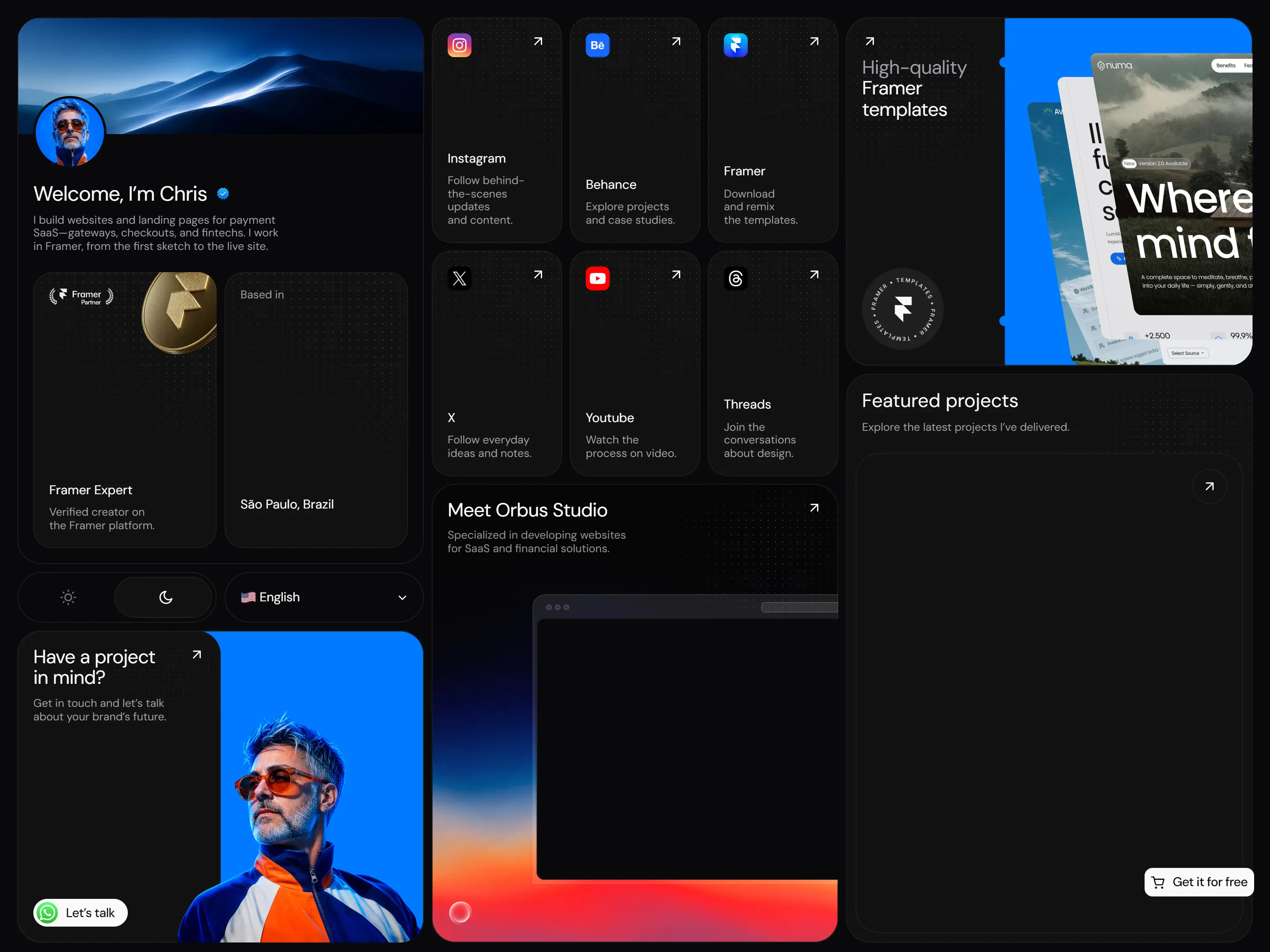Click Welcome, I'm Chris heading
The image size is (1270, 952).
(x=120, y=194)
